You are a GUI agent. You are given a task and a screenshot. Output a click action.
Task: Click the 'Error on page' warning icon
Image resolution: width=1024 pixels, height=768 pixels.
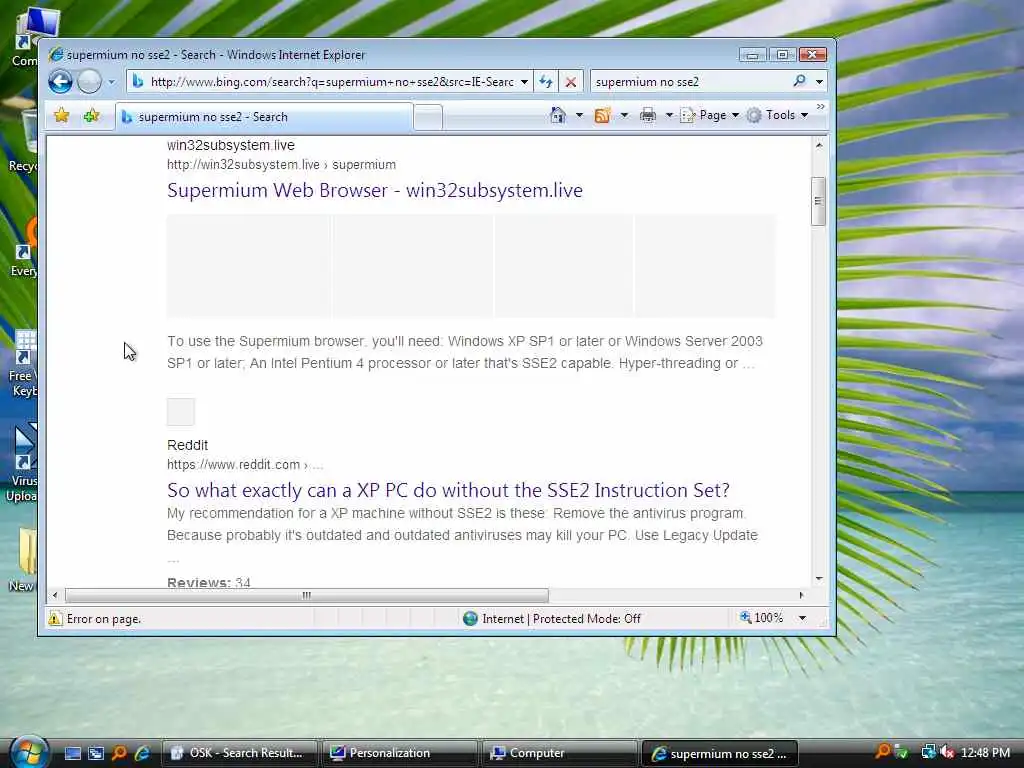(x=56, y=618)
